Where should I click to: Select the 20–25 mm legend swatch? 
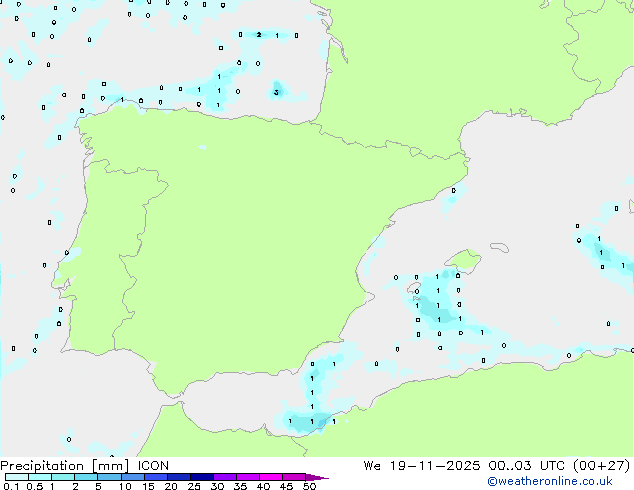(178, 477)
